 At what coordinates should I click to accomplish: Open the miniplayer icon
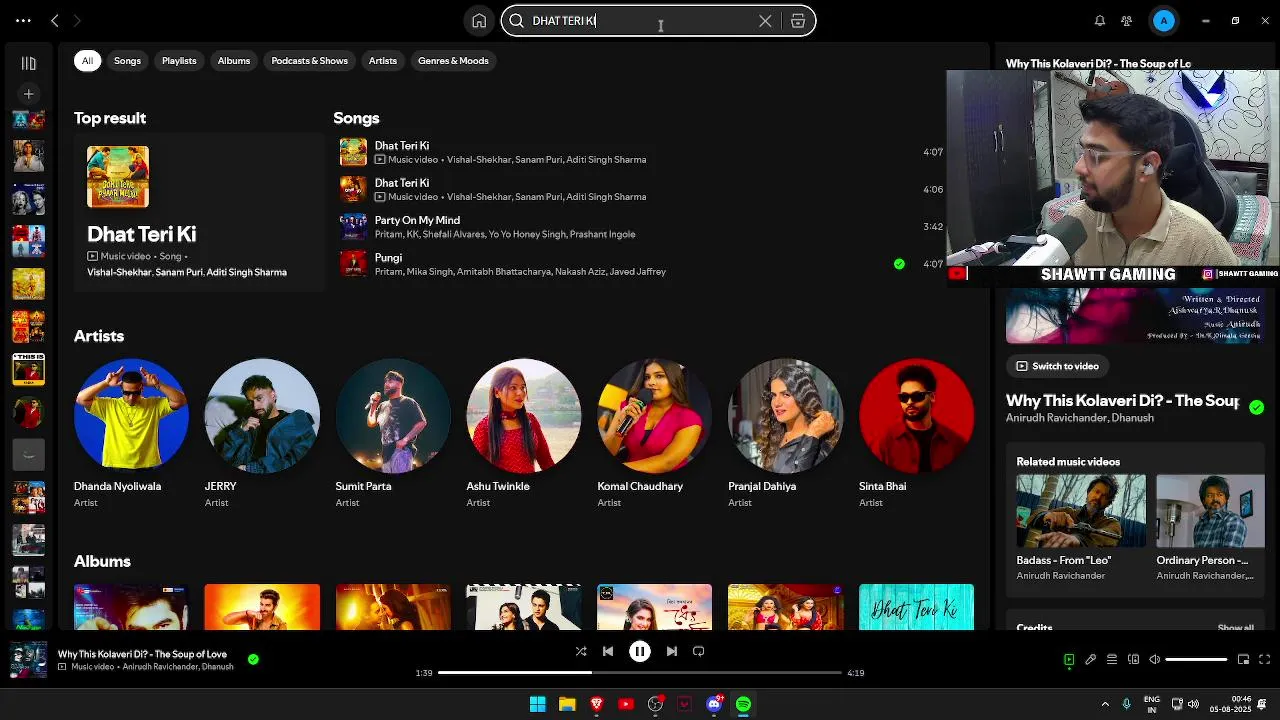tap(1243, 659)
